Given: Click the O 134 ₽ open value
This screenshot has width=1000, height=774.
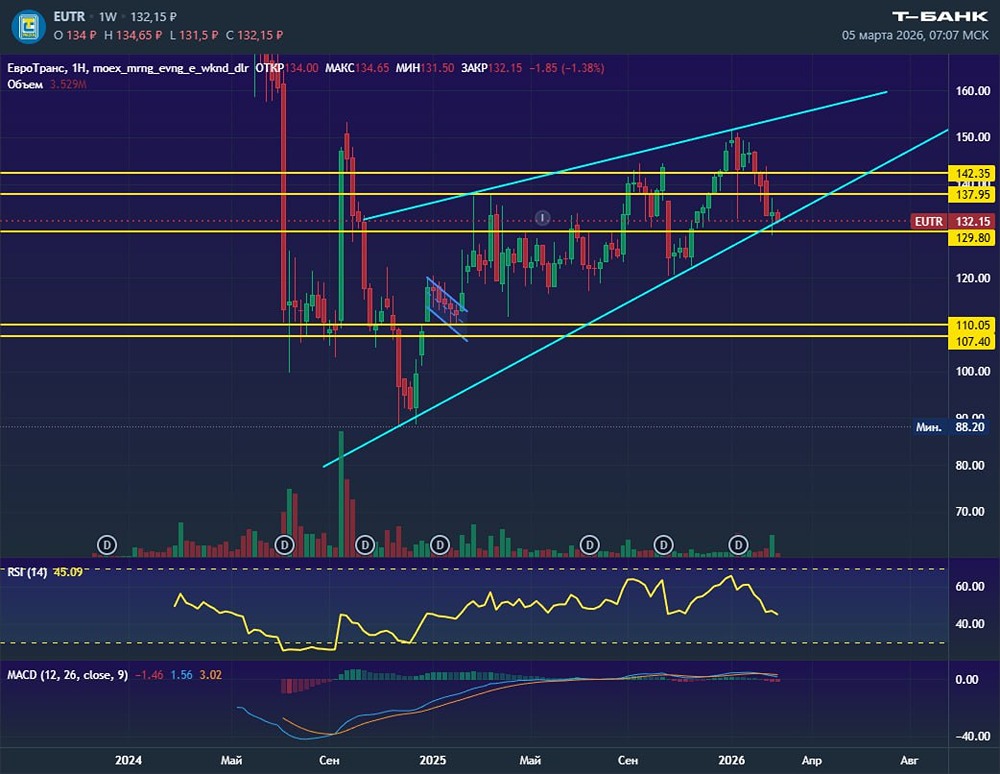Looking at the screenshot, I should click(75, 35).
